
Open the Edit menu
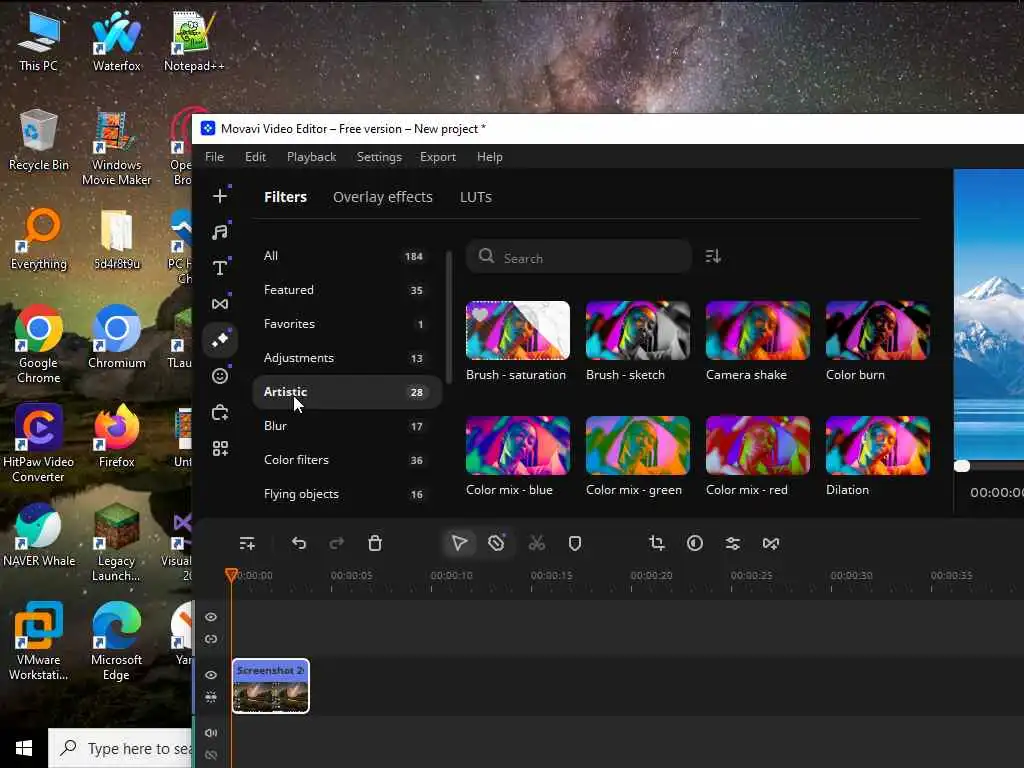pyautogui.click(x=255, y=157)
